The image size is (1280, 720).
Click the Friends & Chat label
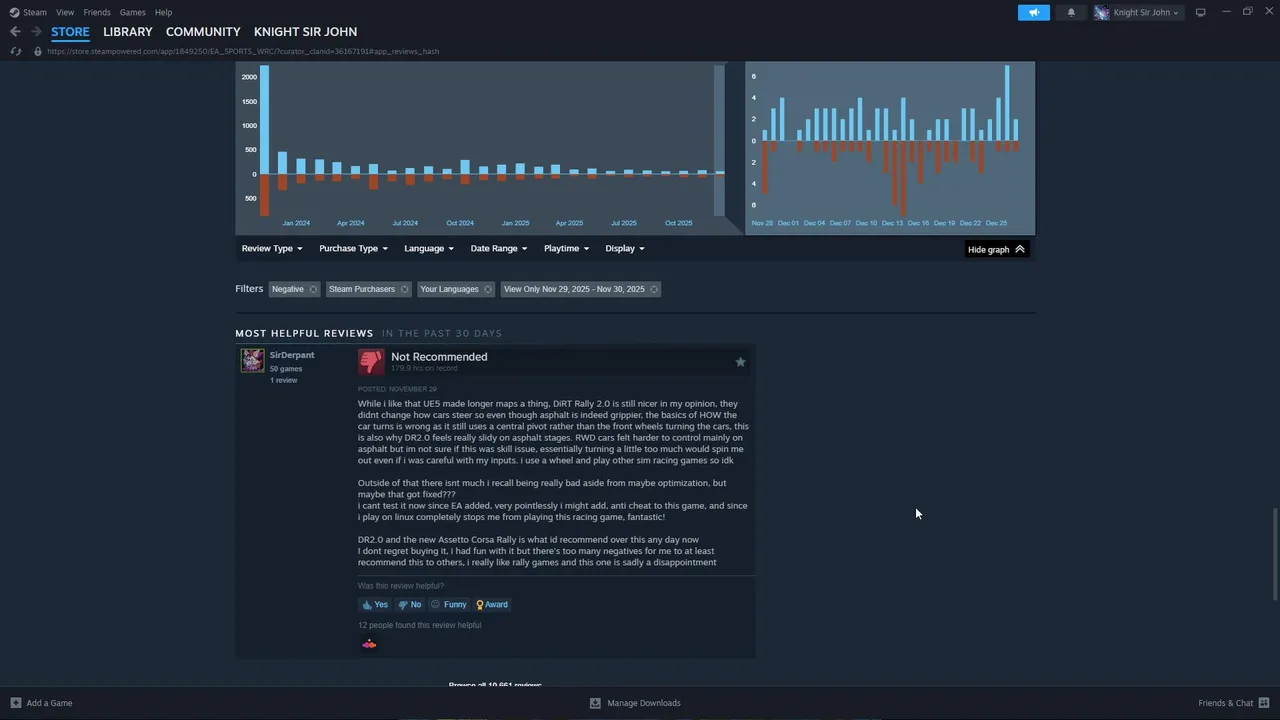coord(1225,703)
